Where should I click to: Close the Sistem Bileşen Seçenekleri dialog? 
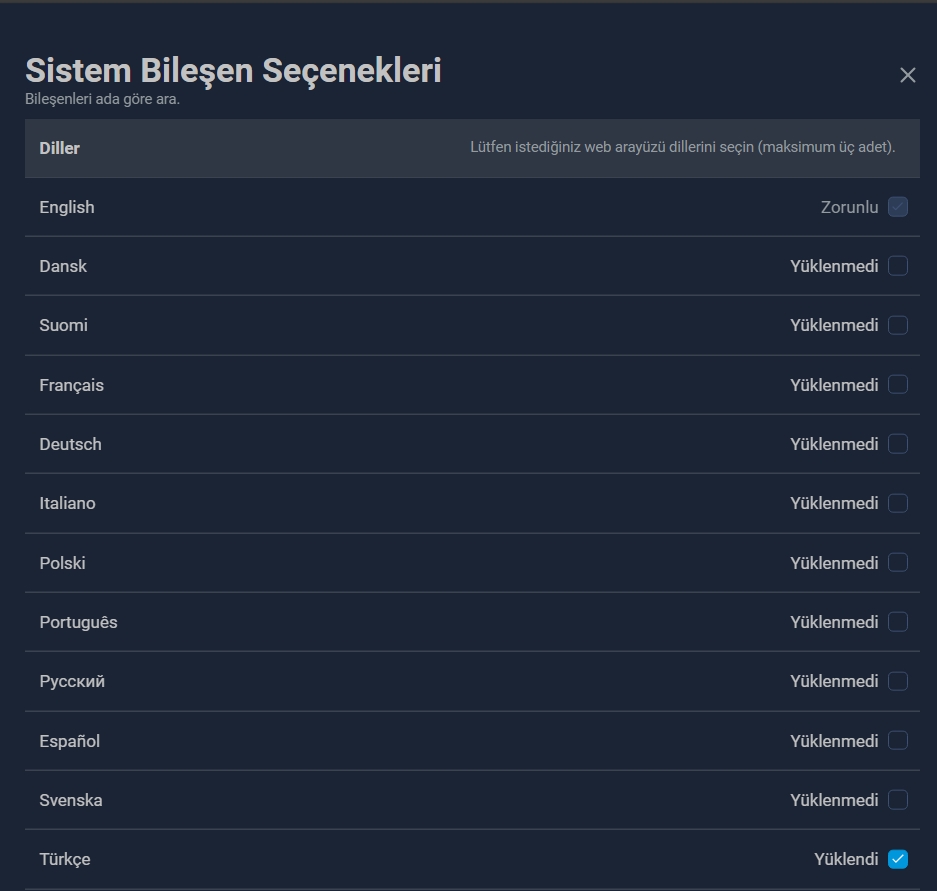[907, 75]
